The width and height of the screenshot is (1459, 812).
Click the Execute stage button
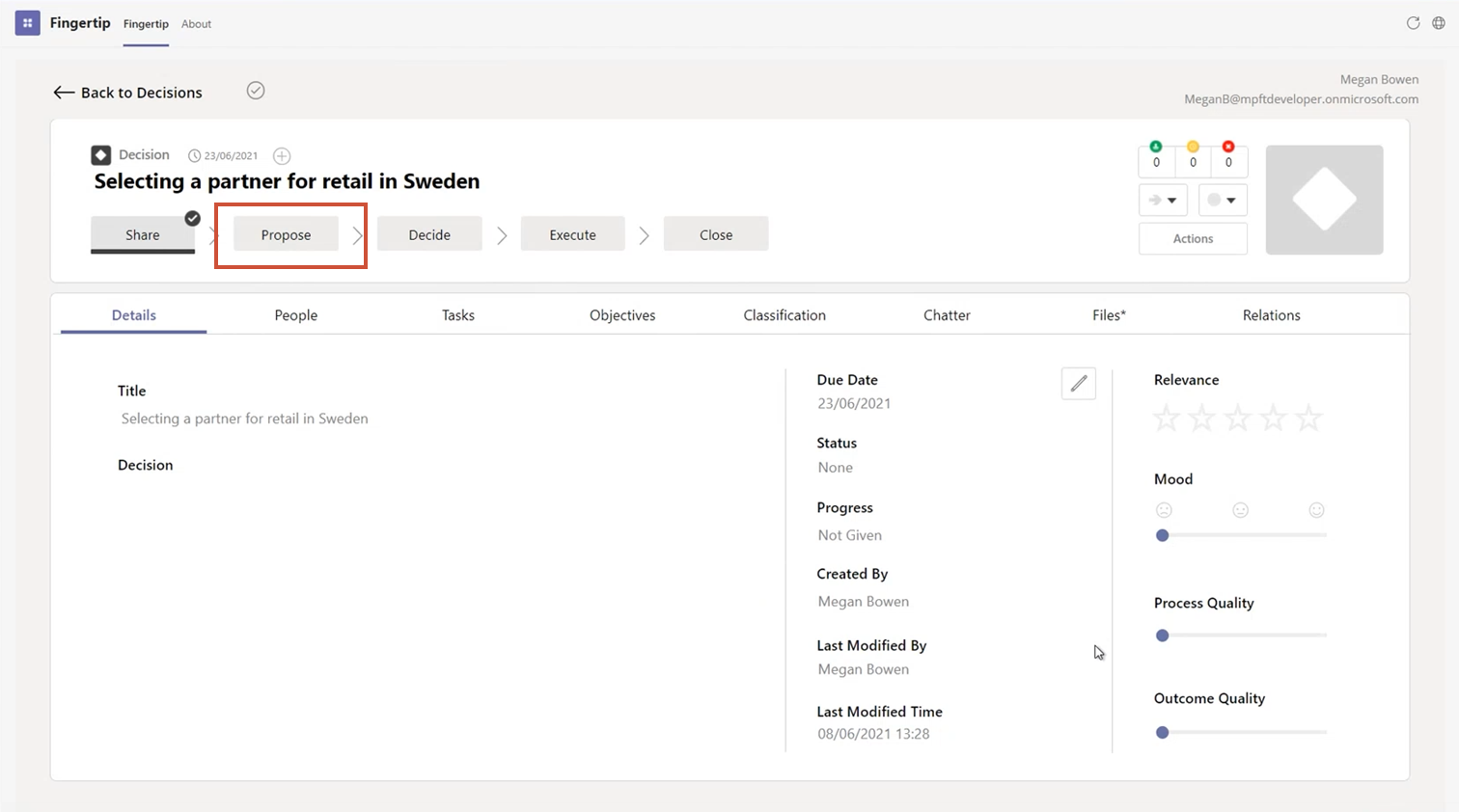[573, 234]
